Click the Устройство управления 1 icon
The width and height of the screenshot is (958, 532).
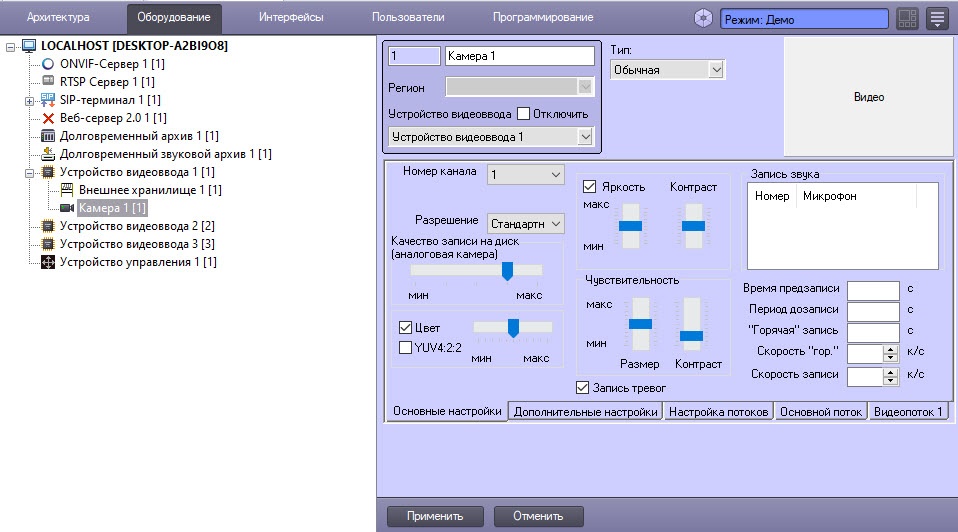[x=48, y=262]
